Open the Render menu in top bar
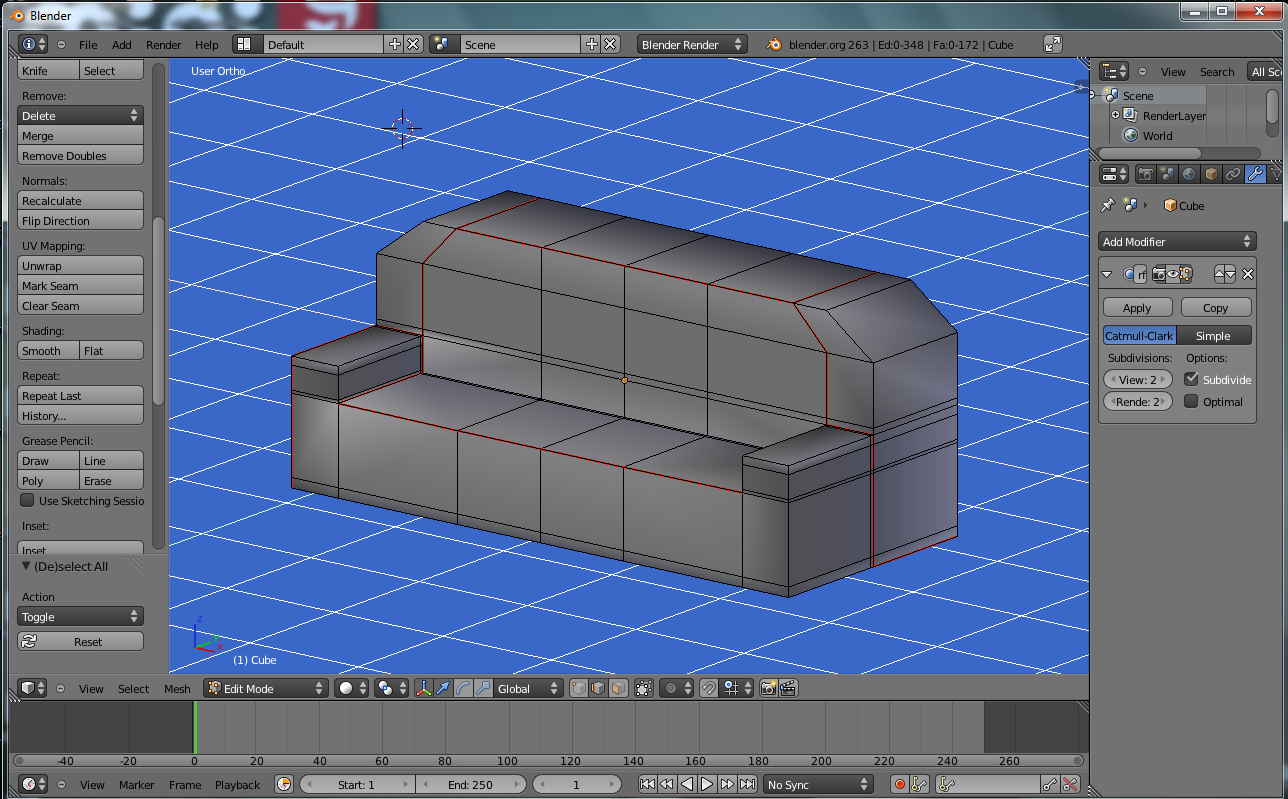The width and height of the screenshot is (1288, 799). click(163, 44)
